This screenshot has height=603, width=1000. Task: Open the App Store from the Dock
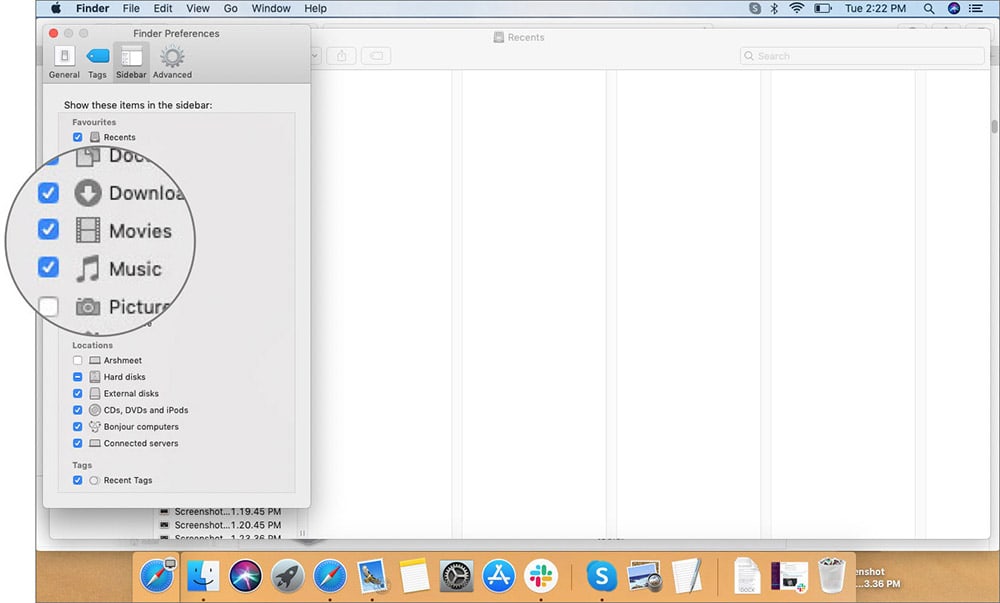point(499,576)
